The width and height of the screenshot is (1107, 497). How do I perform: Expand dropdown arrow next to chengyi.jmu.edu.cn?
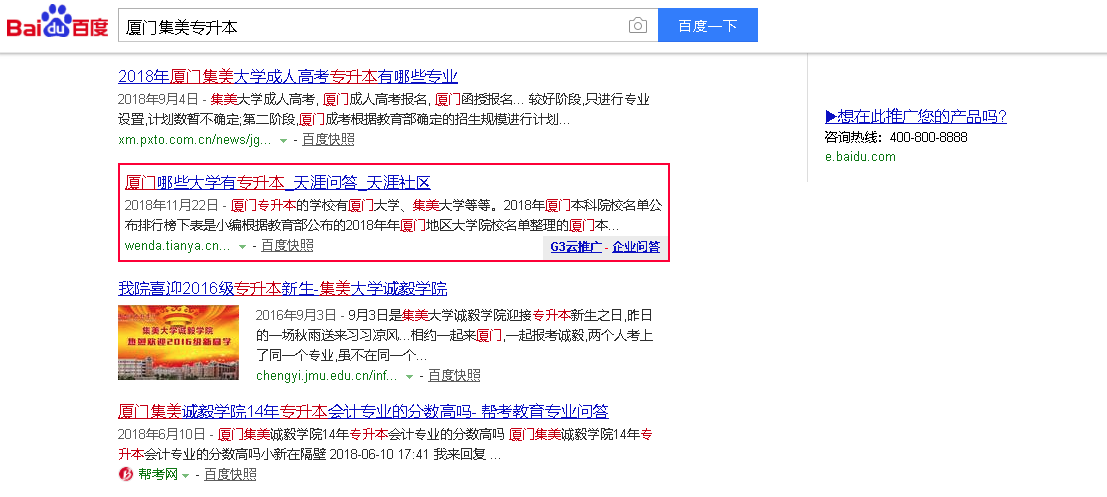coord(409,376)
